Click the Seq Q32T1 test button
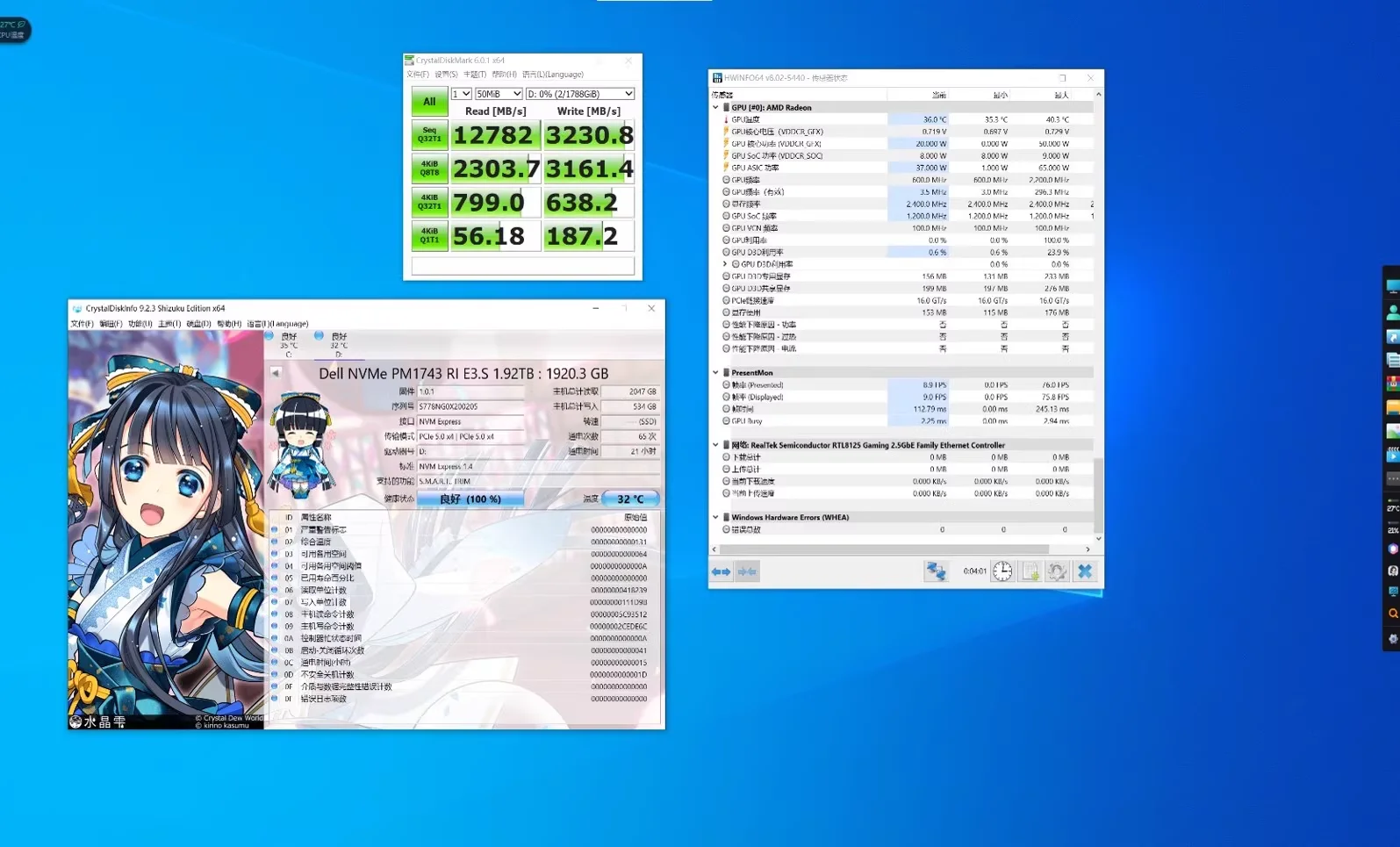The width and height of the screenshot is (1400, 847). 429,135
